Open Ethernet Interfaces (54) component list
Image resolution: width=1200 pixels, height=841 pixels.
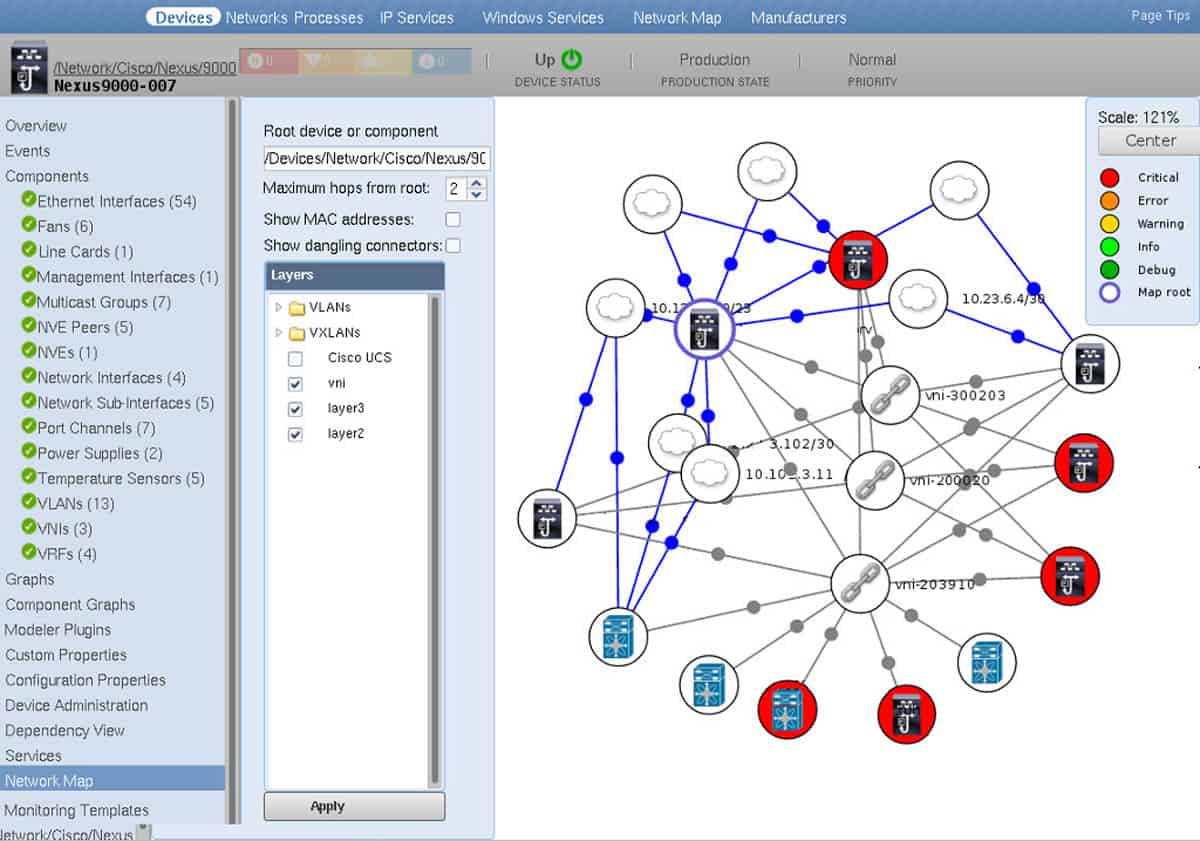(x=117, y=201)
